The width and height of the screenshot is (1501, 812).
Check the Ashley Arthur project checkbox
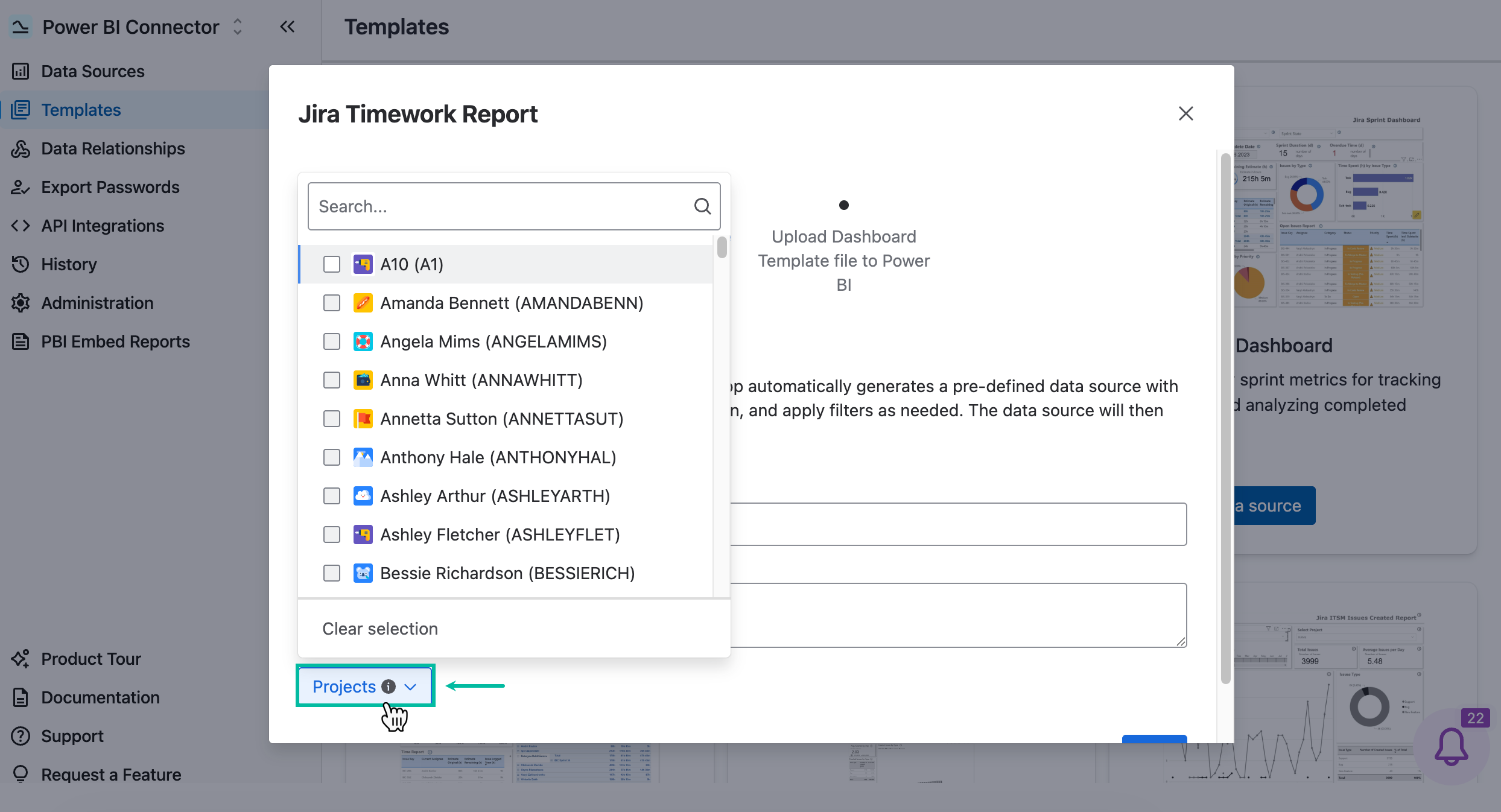[332, 496]
